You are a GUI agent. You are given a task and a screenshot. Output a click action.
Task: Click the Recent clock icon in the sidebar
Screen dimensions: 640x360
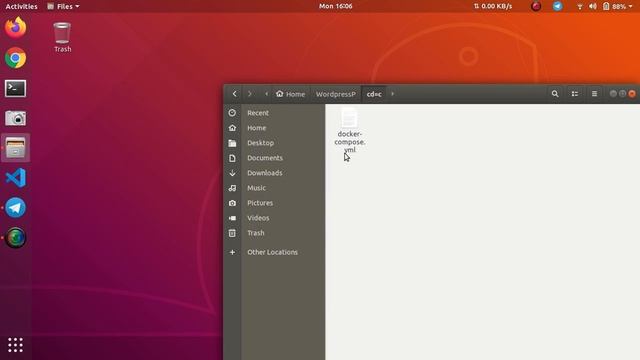[x=232, y=113]
